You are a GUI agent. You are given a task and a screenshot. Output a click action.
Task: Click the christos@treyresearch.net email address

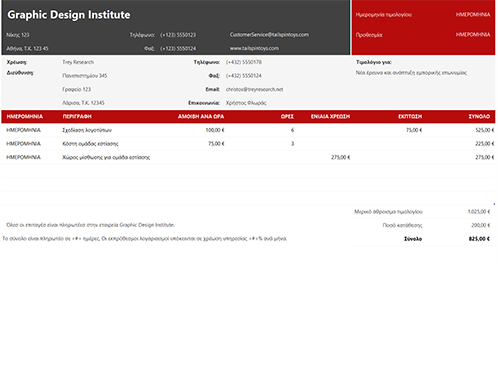tap(254, 89)
